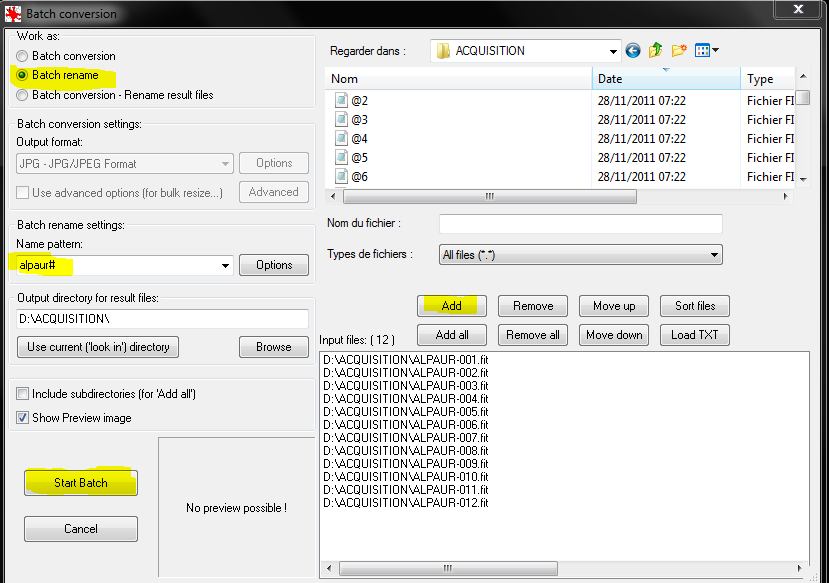The height and width of the screenshot is (583, 829).
Task: Click the @6 file icon
Action: [341, 177]
